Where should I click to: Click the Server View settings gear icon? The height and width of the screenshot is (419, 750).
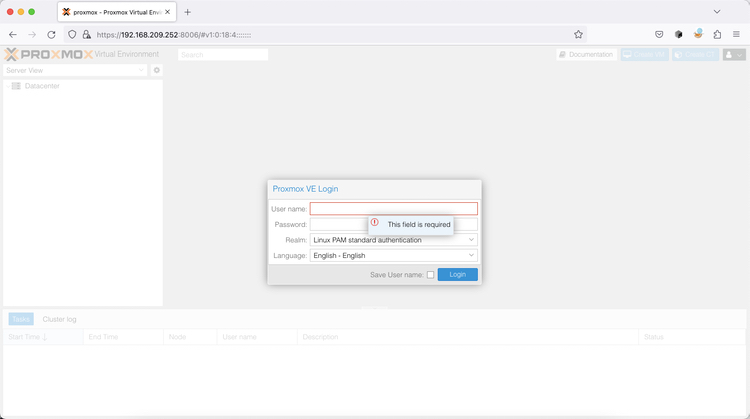click(x=156, y=71)
